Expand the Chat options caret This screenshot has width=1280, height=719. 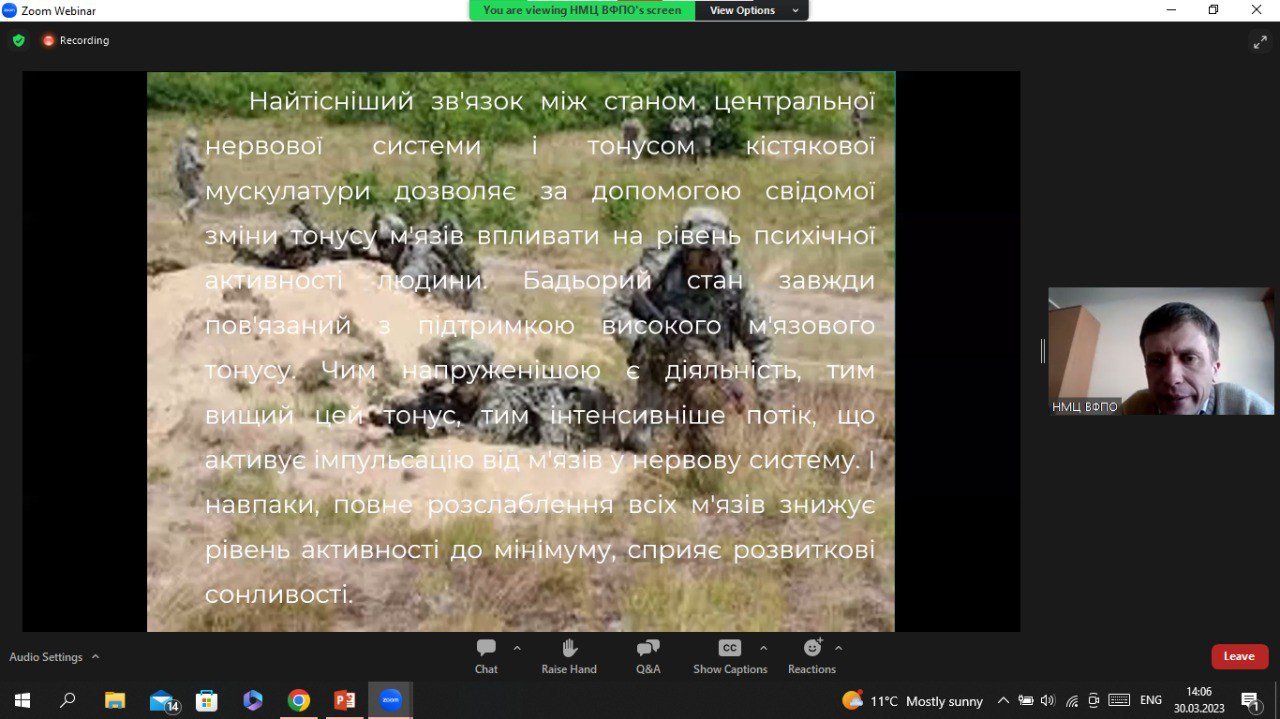(x=517, y=648)
